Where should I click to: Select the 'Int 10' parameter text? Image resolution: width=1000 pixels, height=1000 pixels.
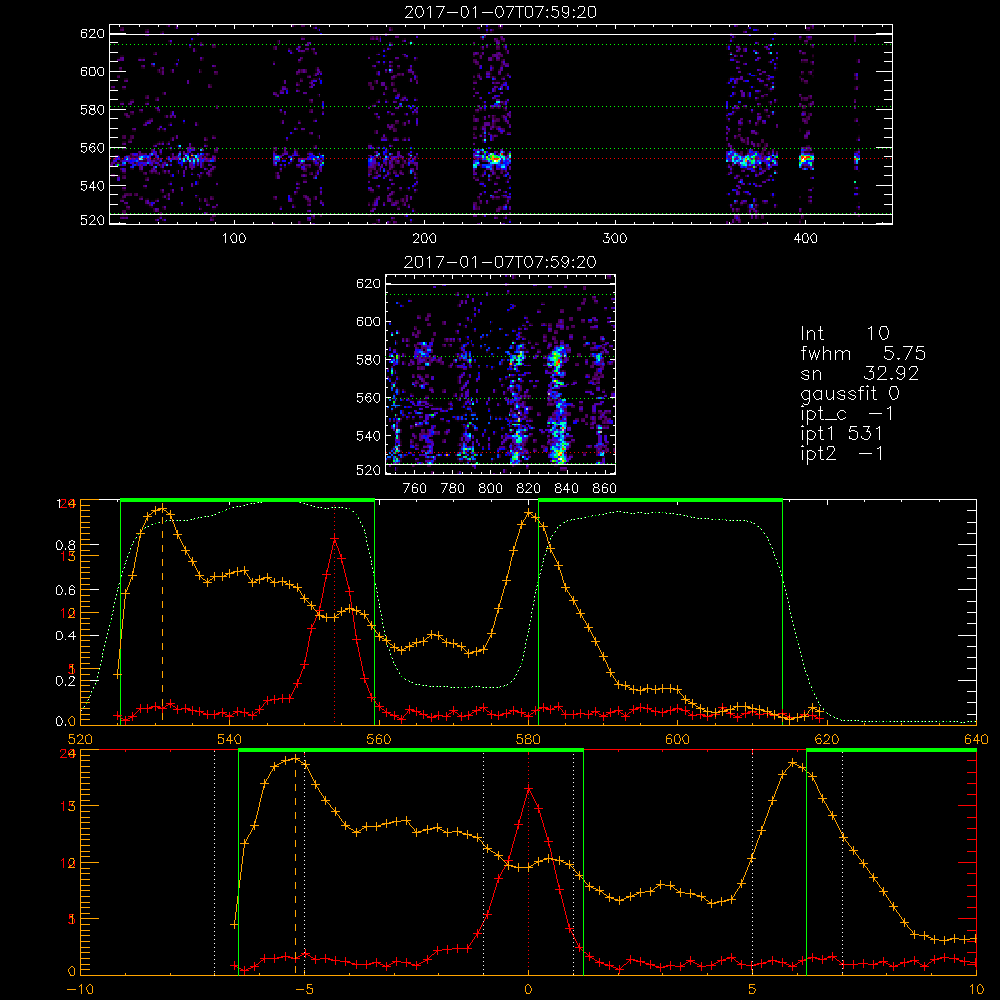(844, 333)
